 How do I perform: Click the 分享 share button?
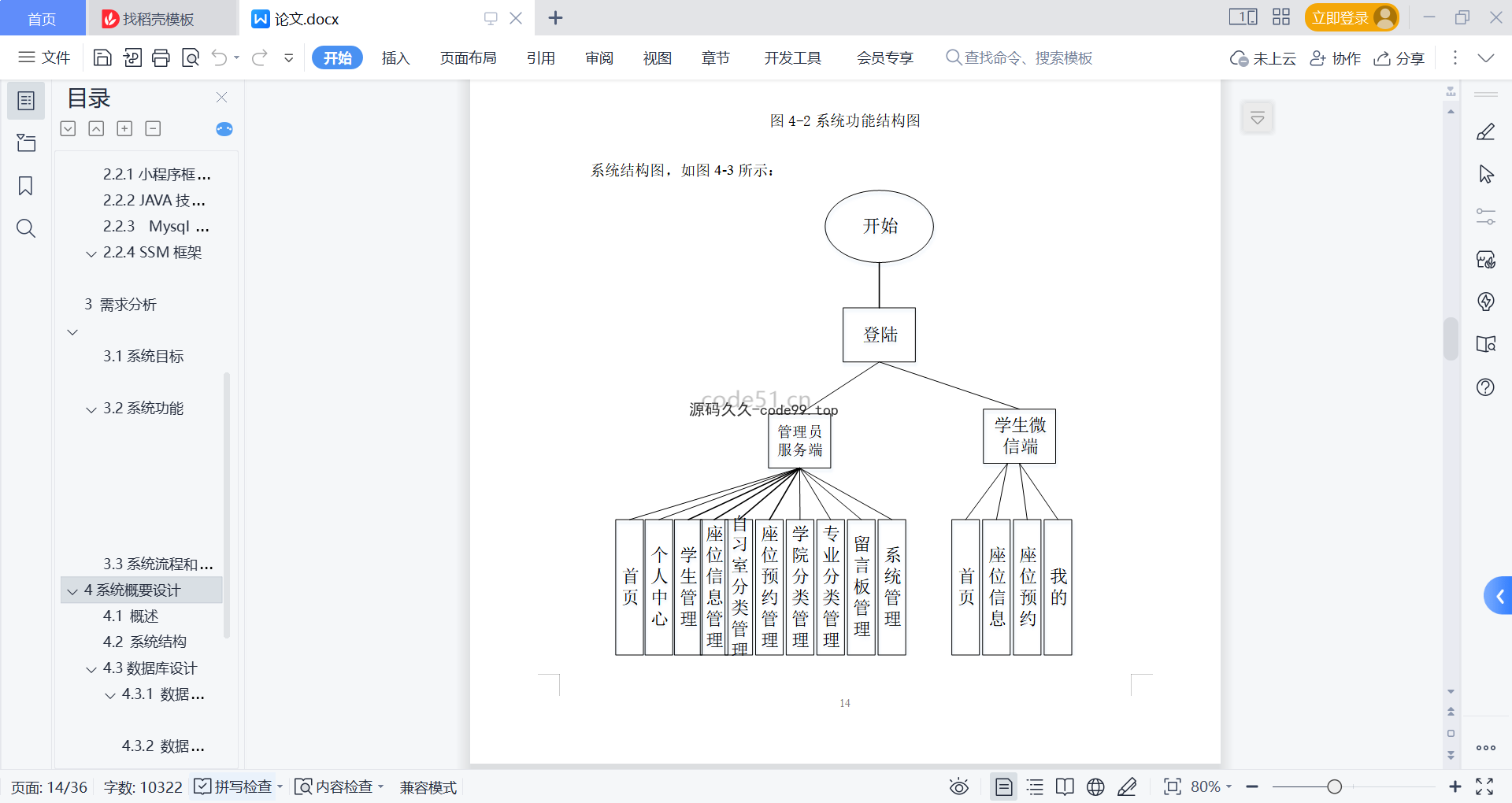pyautogui.click(x=1399, y=58)
